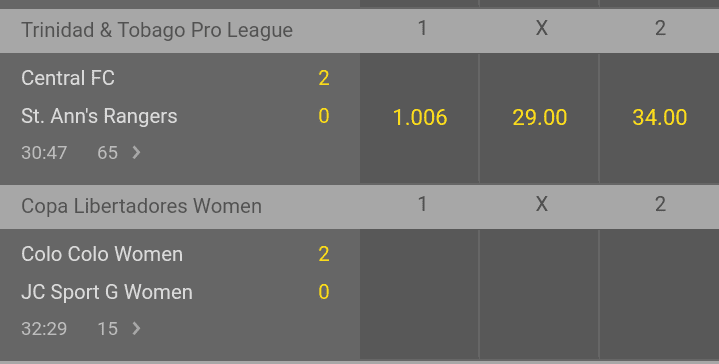Screen dimensions: 719x364
Task: Click empty draw cell for Colo Colo match
Action: pyautogui.click(x=539, y=294)
